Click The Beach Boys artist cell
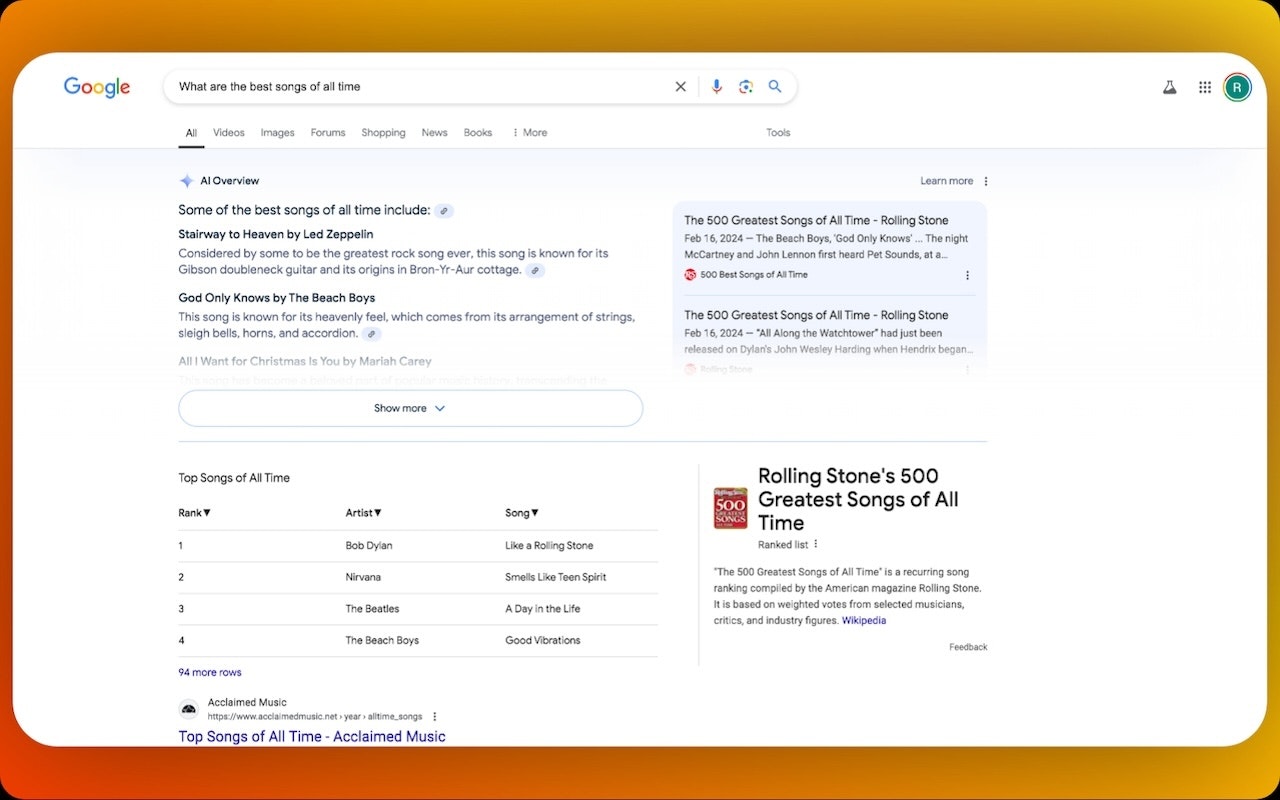 382,641
